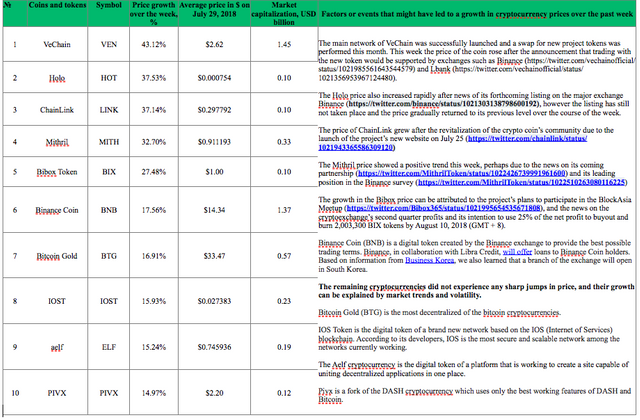This screenshot has height=420, width=640.
Task: Click the $1.00 average price cell
Action: pyautogui.click(x=214, y=172)
